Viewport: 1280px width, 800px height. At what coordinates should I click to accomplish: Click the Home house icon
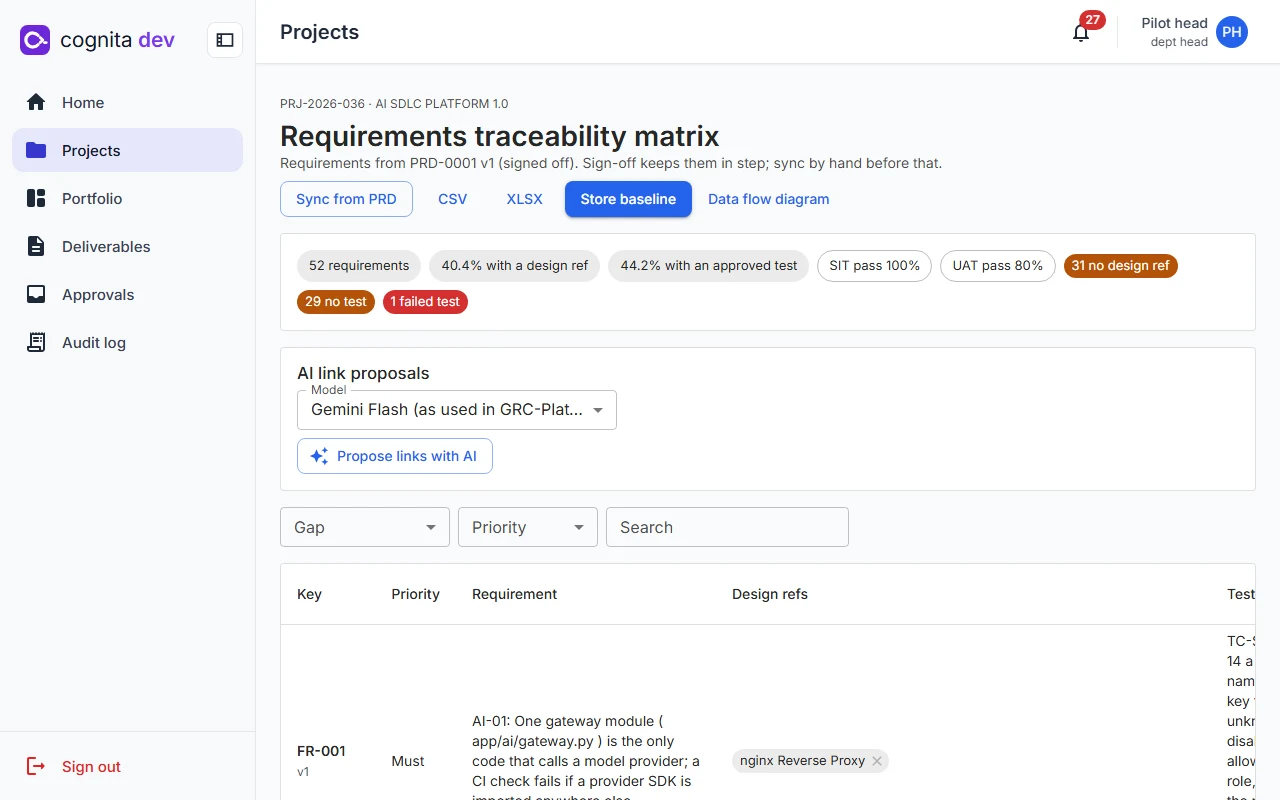[x=36, y=102]
